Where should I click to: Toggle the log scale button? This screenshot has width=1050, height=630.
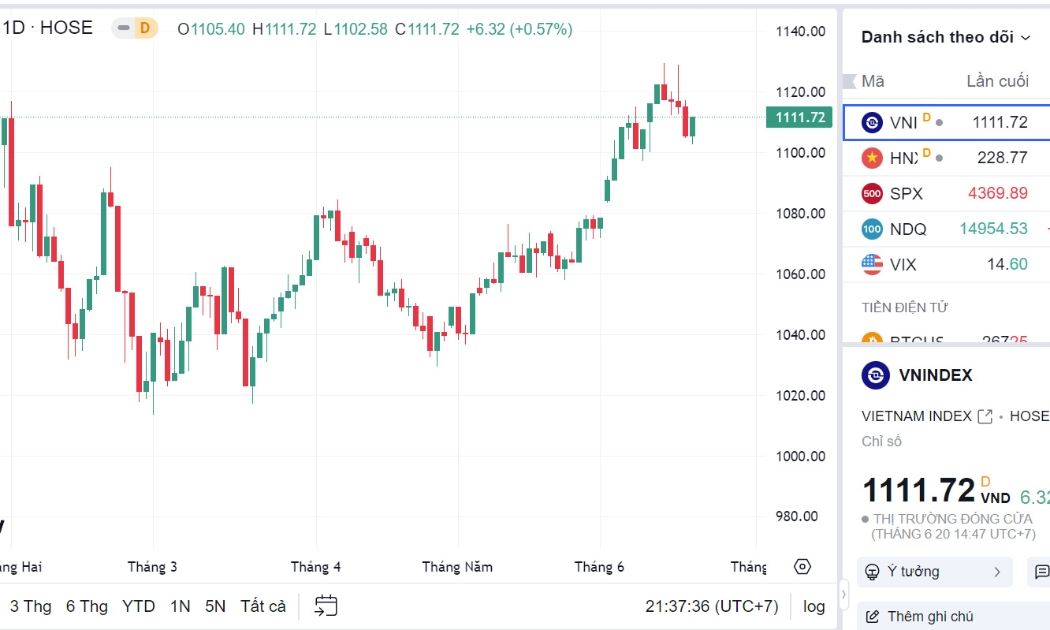click(814, 606)
